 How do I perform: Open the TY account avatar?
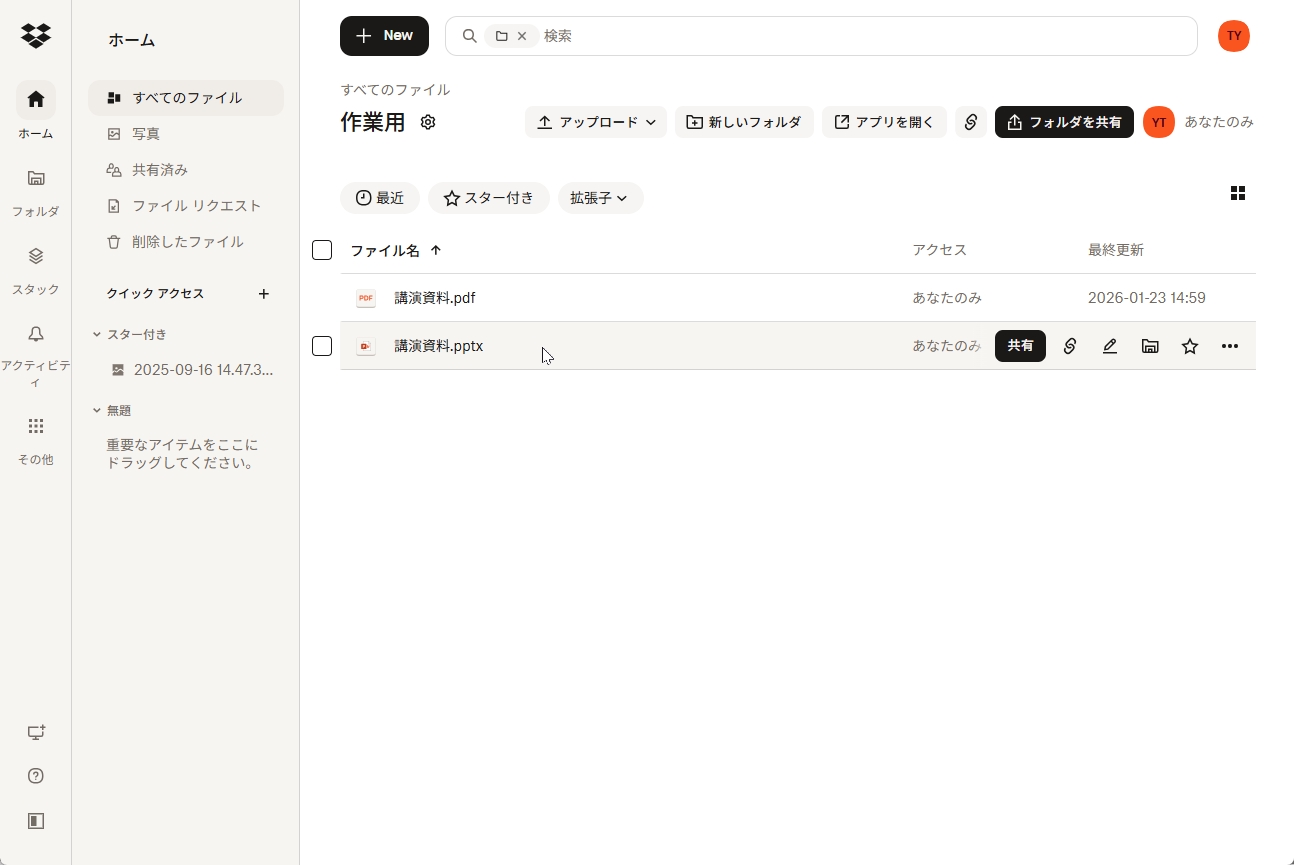(x=1234, y=36)
